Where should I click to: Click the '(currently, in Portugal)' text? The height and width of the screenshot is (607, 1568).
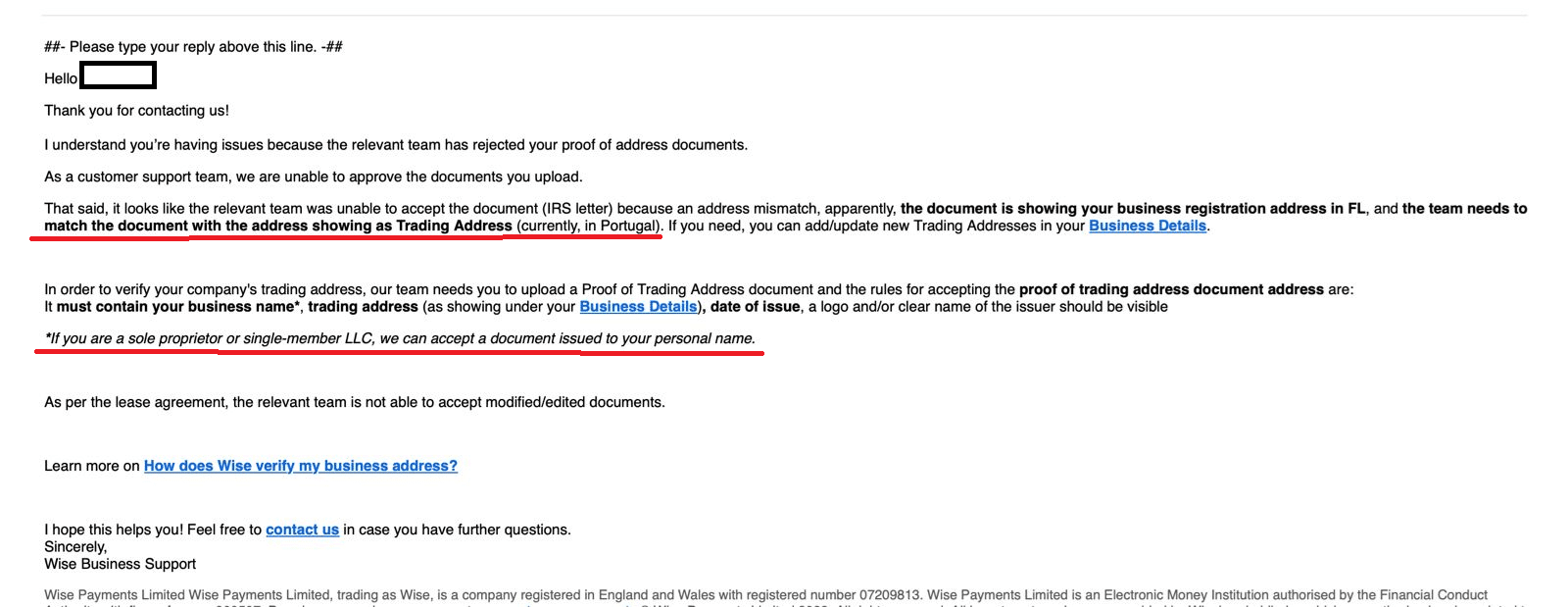(589, 226)
